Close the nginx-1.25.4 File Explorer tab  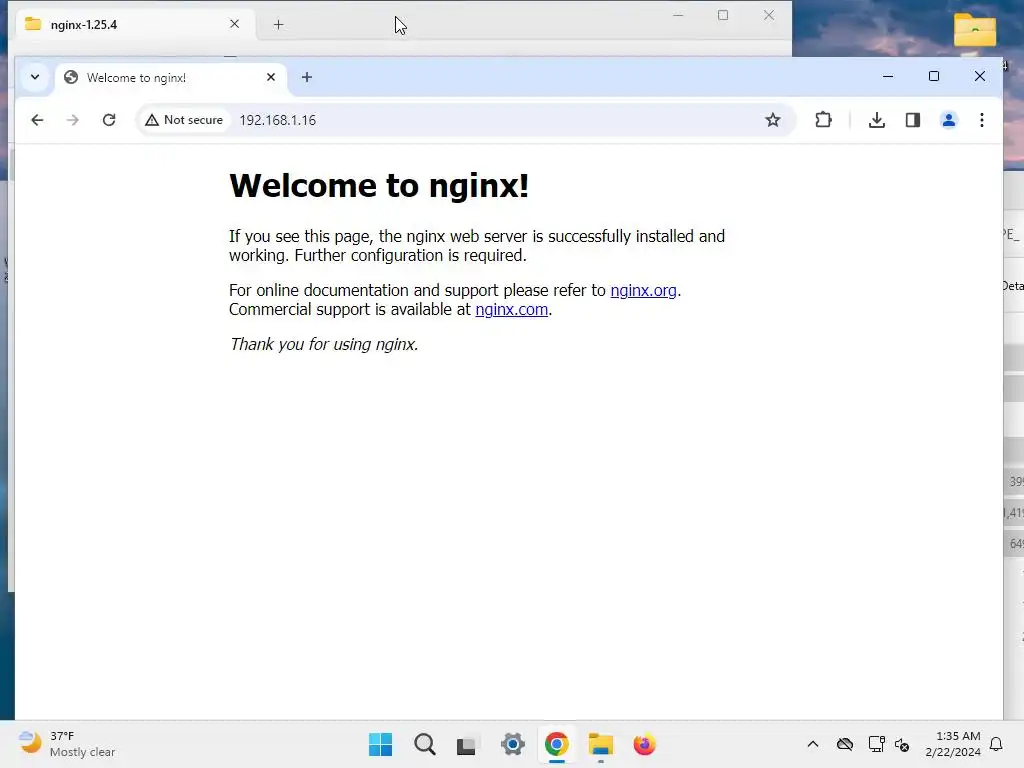coord(234,24)
